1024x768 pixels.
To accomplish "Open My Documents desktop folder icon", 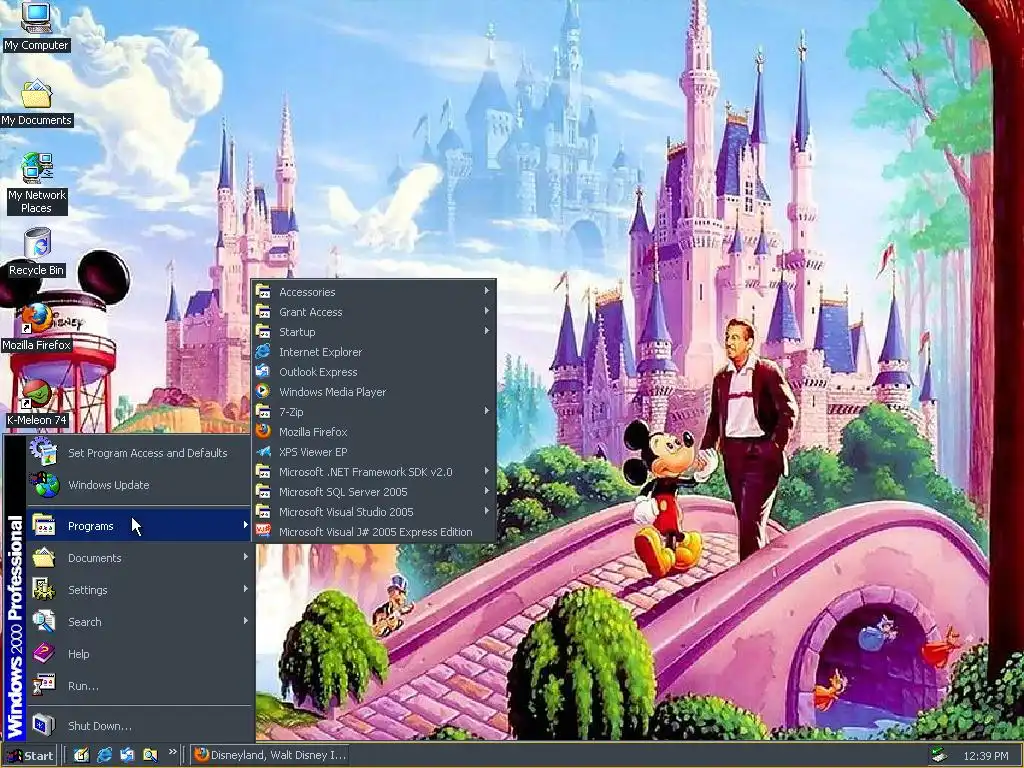I will point(37,103).
